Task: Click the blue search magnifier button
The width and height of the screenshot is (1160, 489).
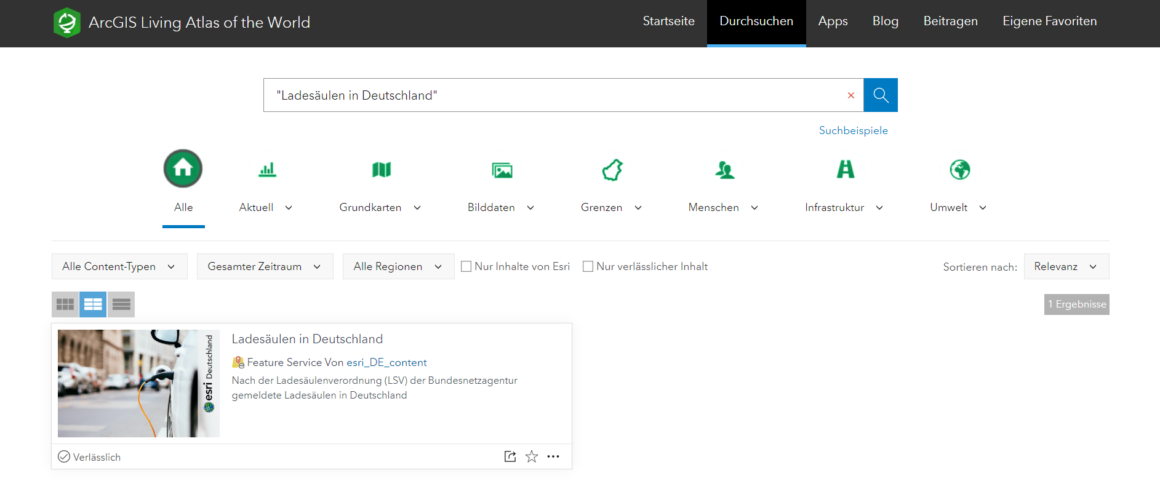Action: coord(880,95)
